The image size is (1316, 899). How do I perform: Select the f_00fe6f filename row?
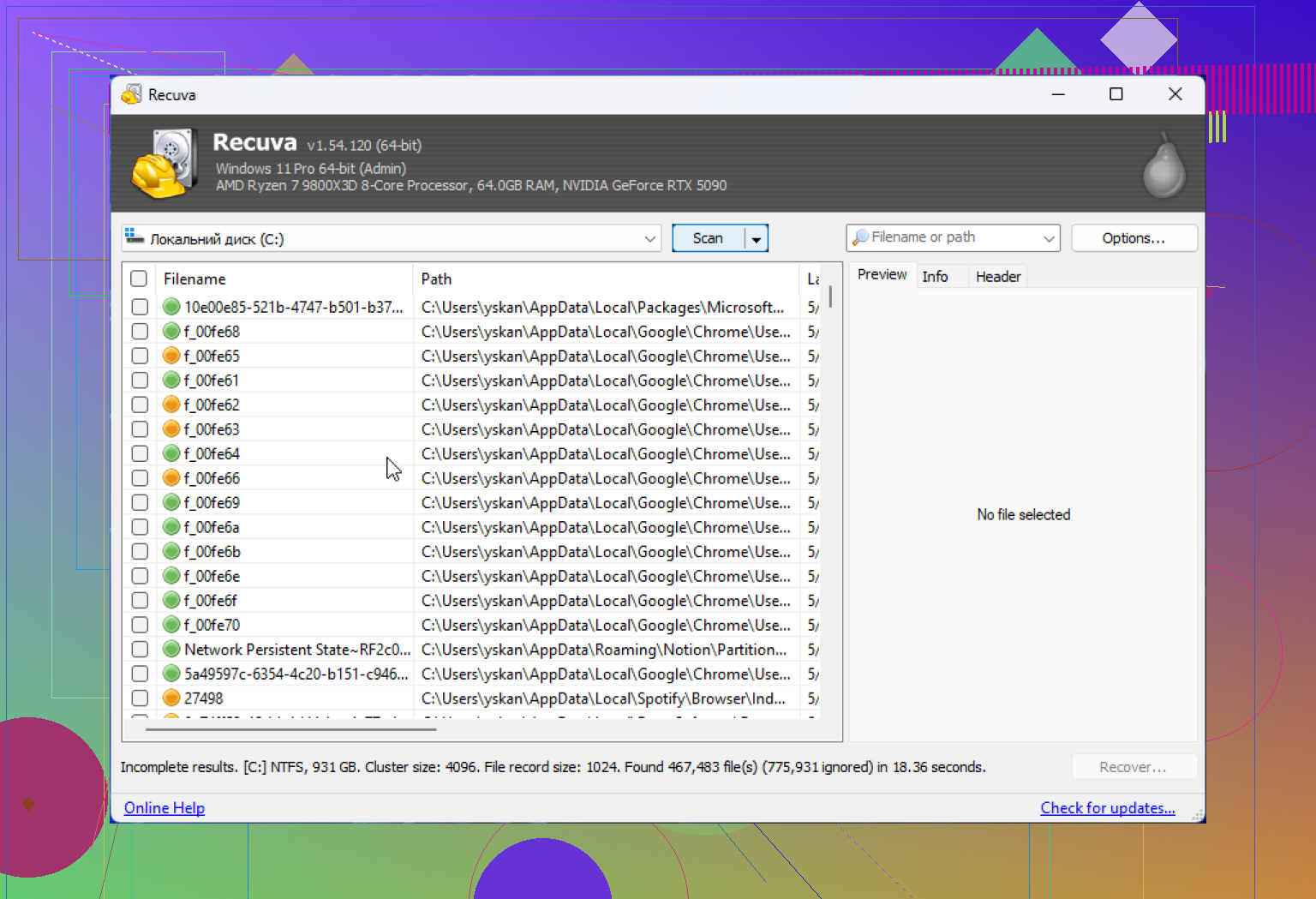click(211, 600)
